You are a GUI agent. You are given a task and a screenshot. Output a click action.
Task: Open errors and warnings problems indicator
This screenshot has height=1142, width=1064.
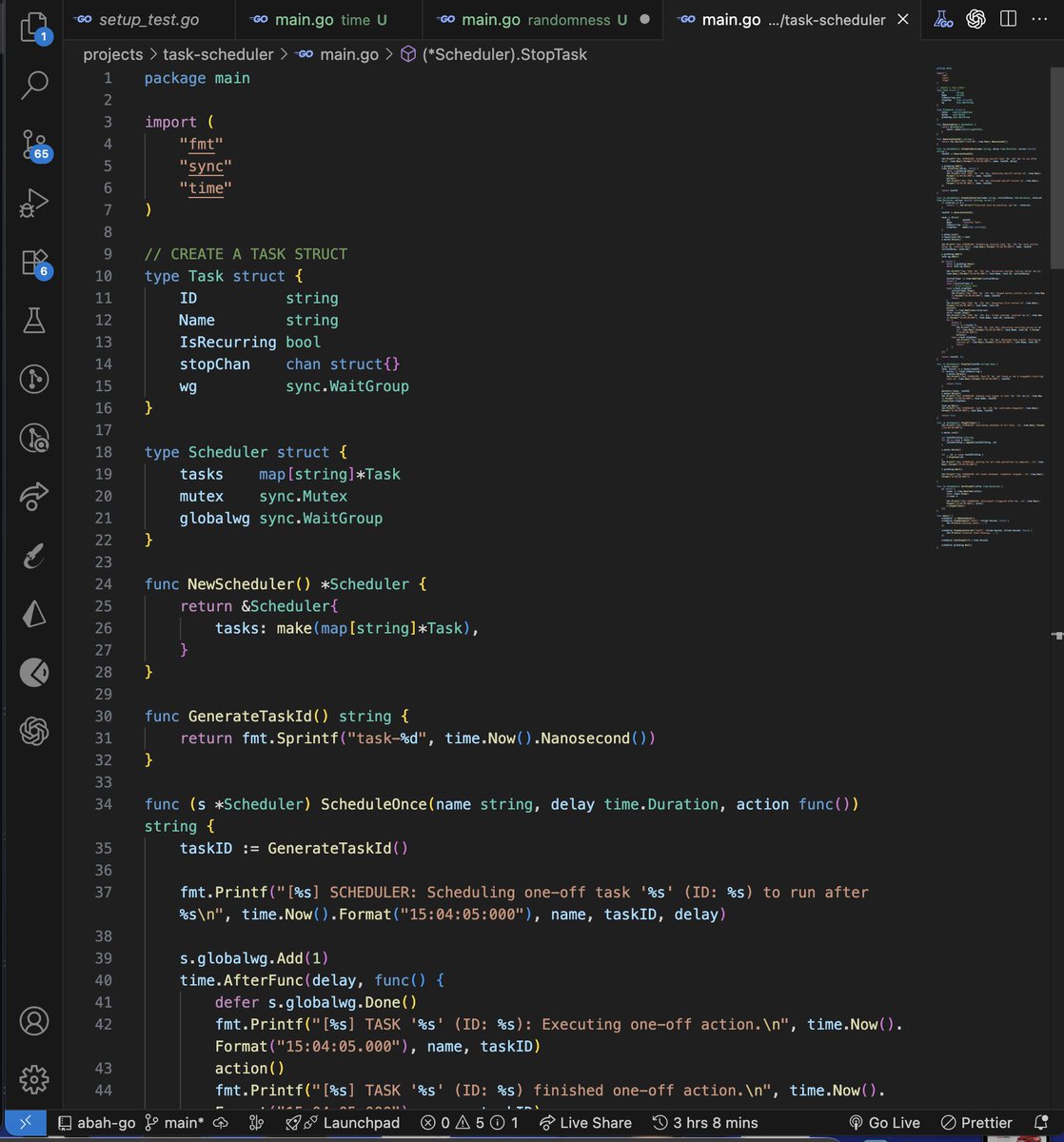(x=471, y=1123)
